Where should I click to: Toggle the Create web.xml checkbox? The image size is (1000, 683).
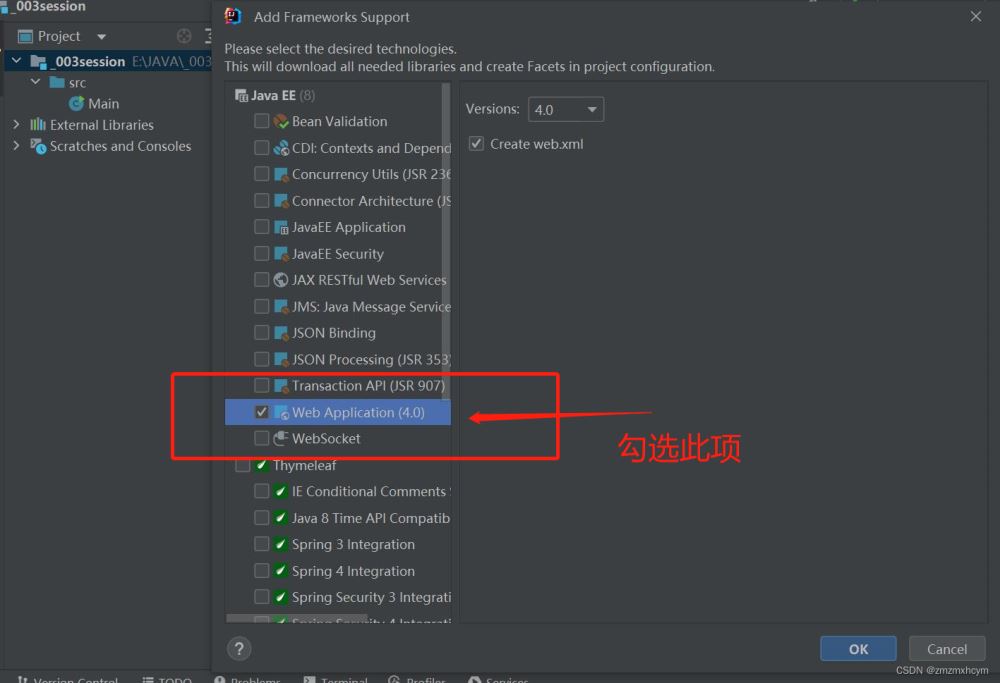476,143
